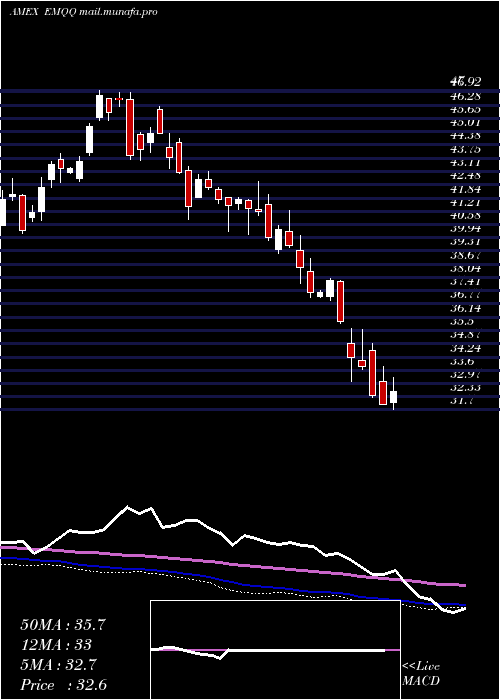Click the AMEX EMQQ chart title text
The height and width of the screenshot is (700, 500).
click(x=83, y=12)
